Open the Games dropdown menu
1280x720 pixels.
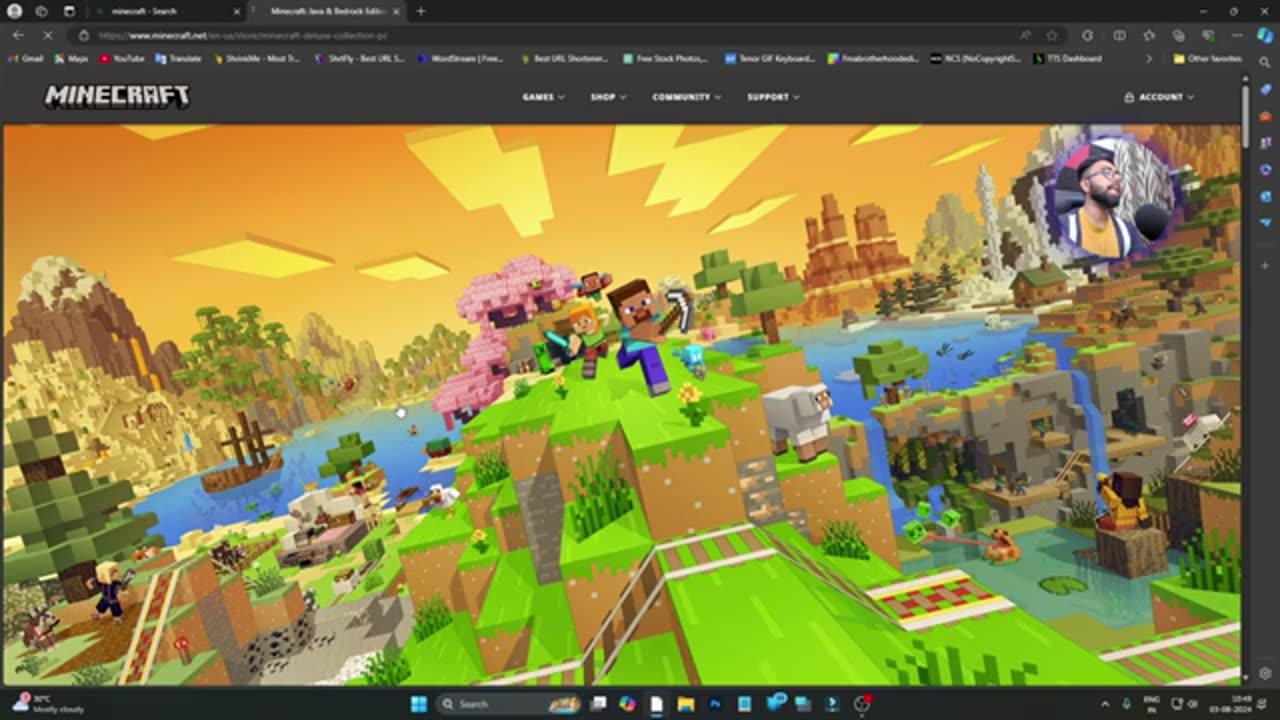coord(543,97)
